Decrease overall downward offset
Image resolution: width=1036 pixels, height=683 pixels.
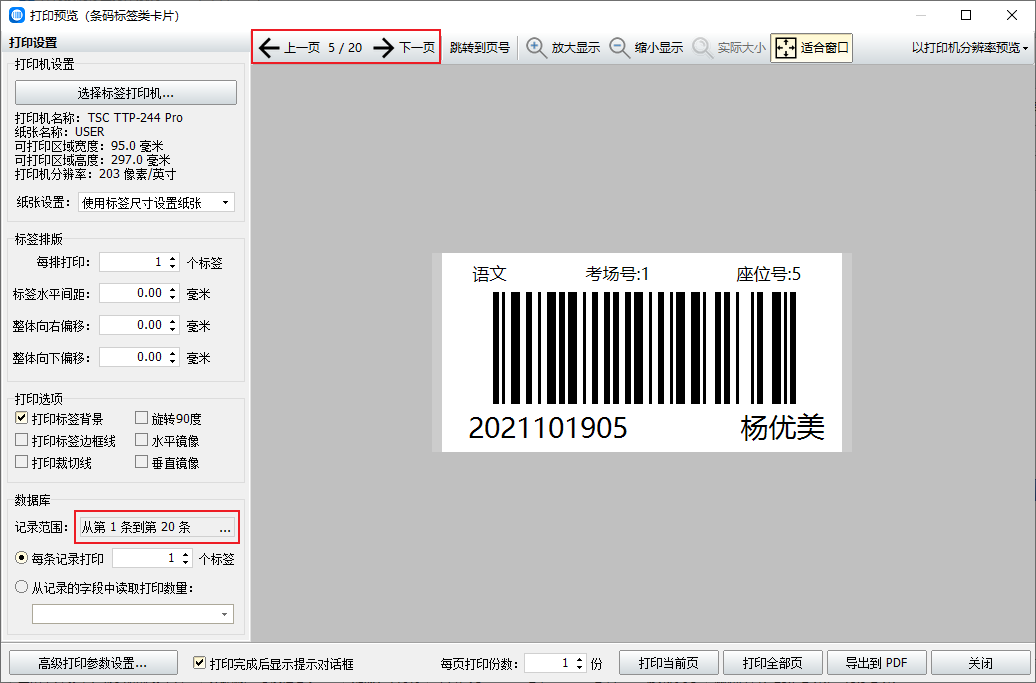(x=172, y=361)
